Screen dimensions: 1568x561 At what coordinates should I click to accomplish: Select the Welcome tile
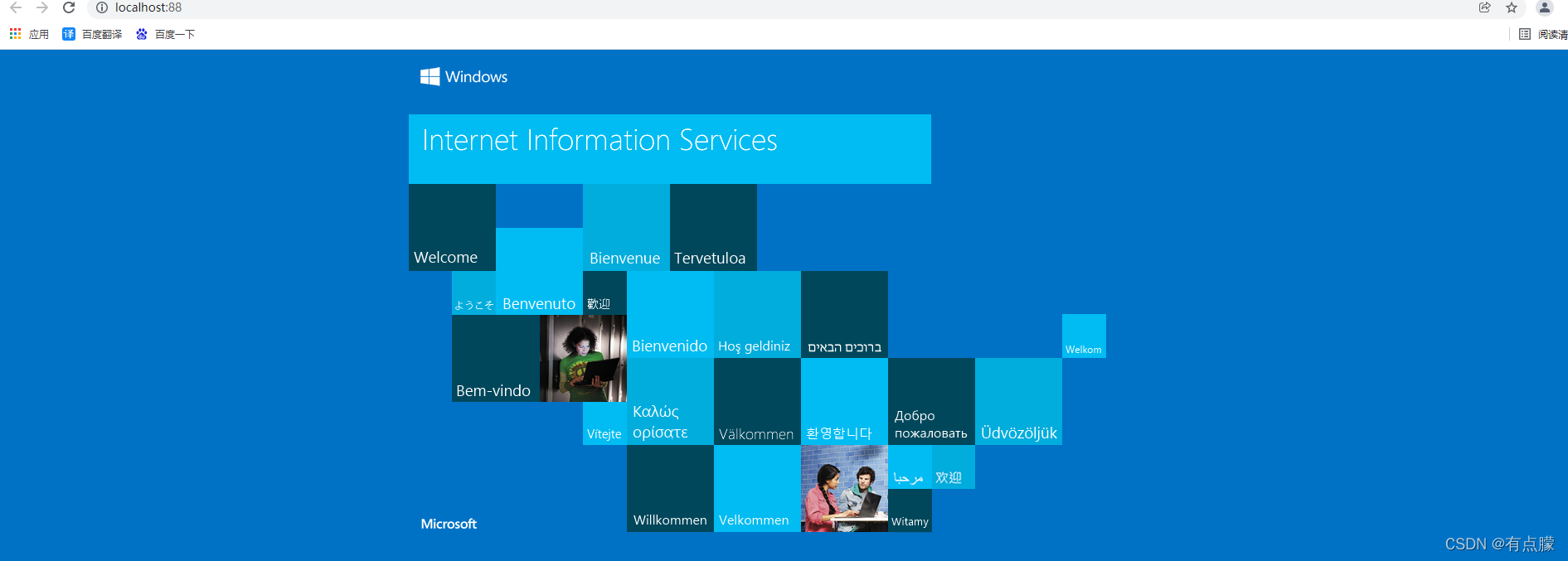[x=452, y=227]
